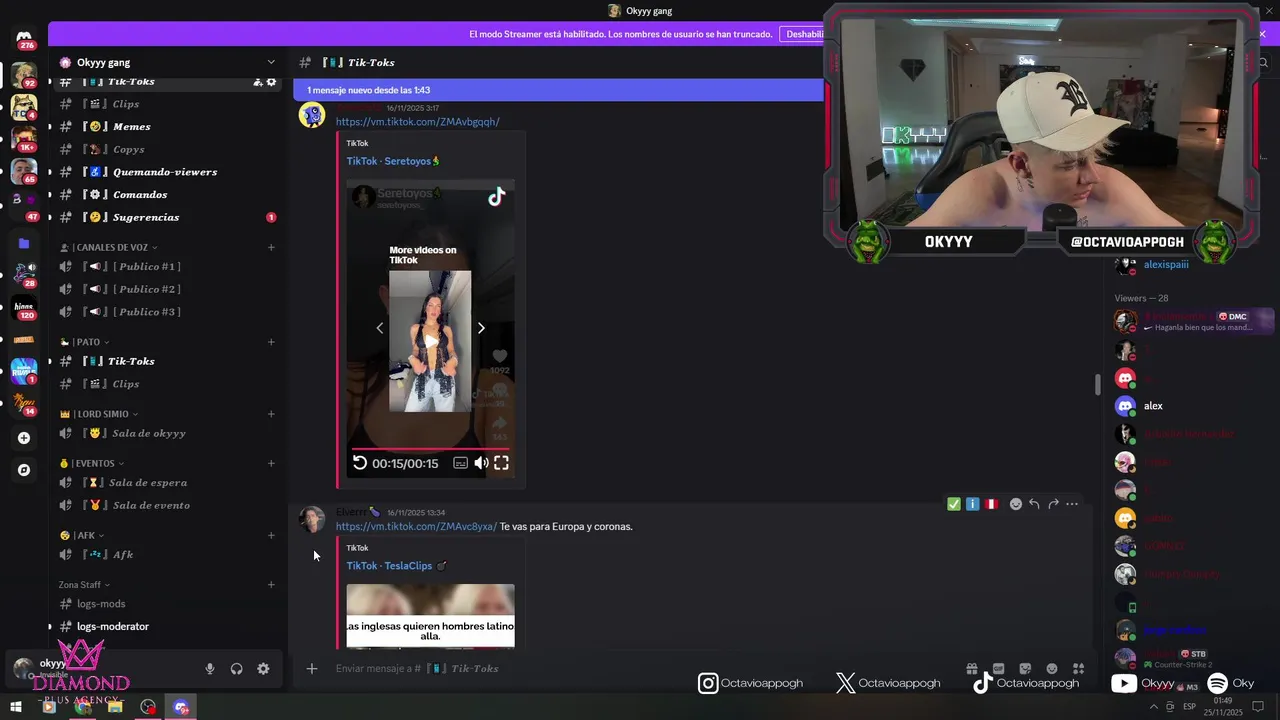Open the gift Nitro icon in the chat bar

click(x=971, y=669)
